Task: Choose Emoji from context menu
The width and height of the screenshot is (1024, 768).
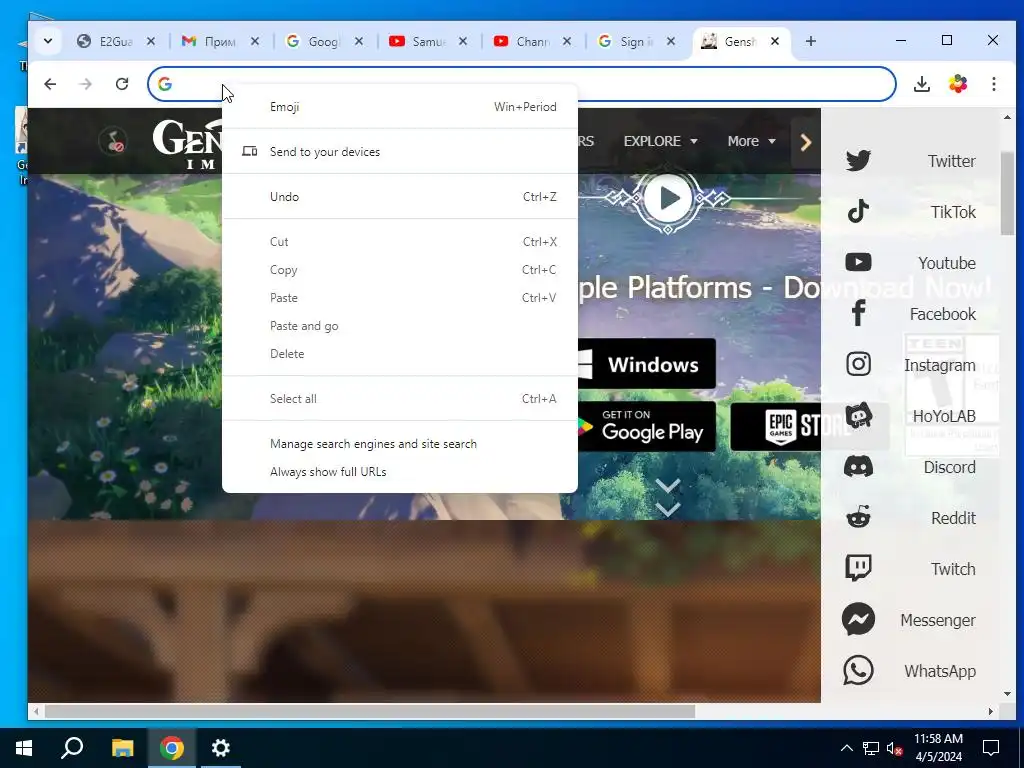Action: 400,106
